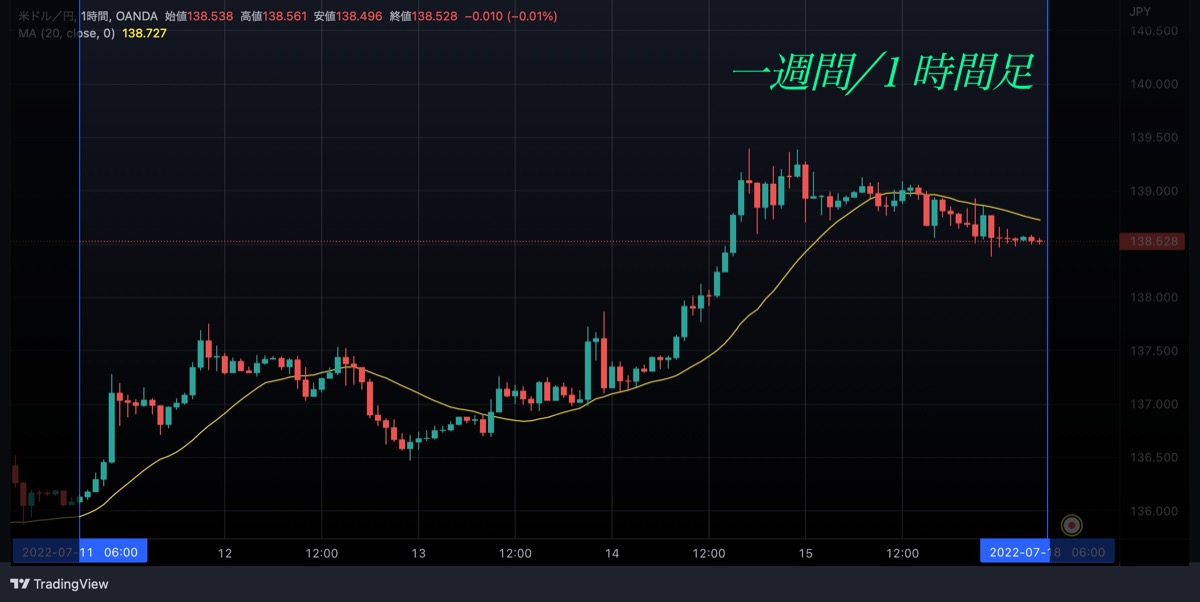The width and height of the screenshot is (1200, 602).
Task: Click the blue 2022-07-11 06:00 time label
Action: click(x=80, y=551)
